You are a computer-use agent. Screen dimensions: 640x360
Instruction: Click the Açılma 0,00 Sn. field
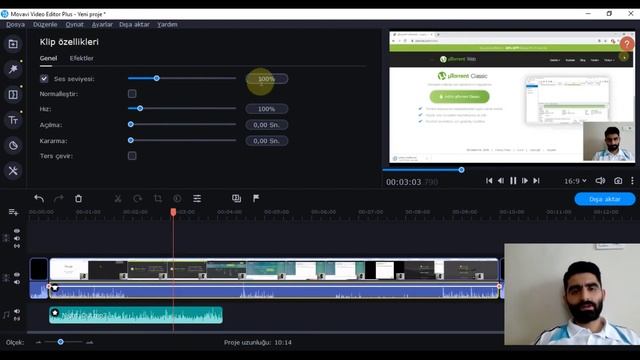point(267,125)
